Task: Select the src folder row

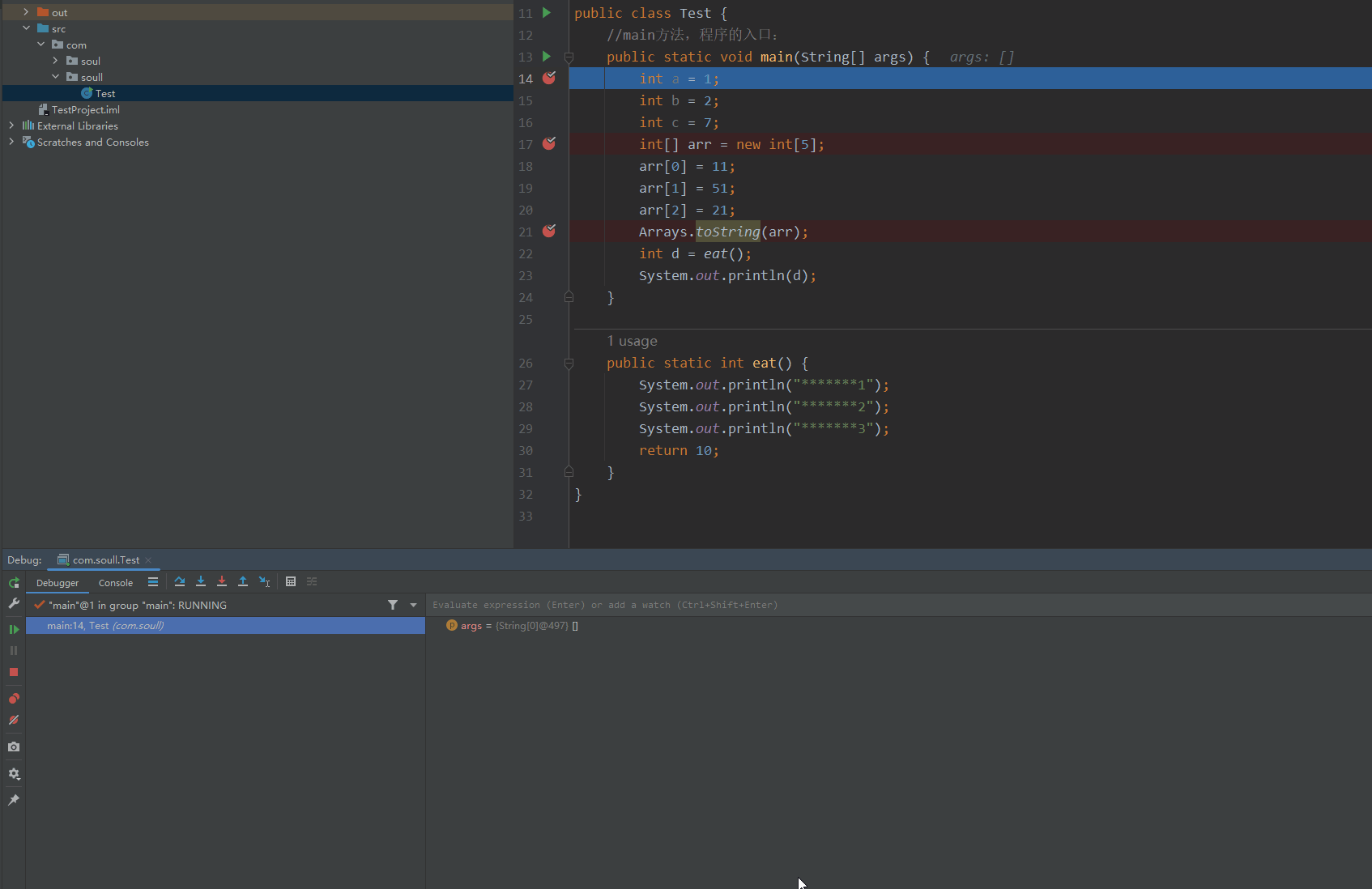Action: (x=258, y=28)
